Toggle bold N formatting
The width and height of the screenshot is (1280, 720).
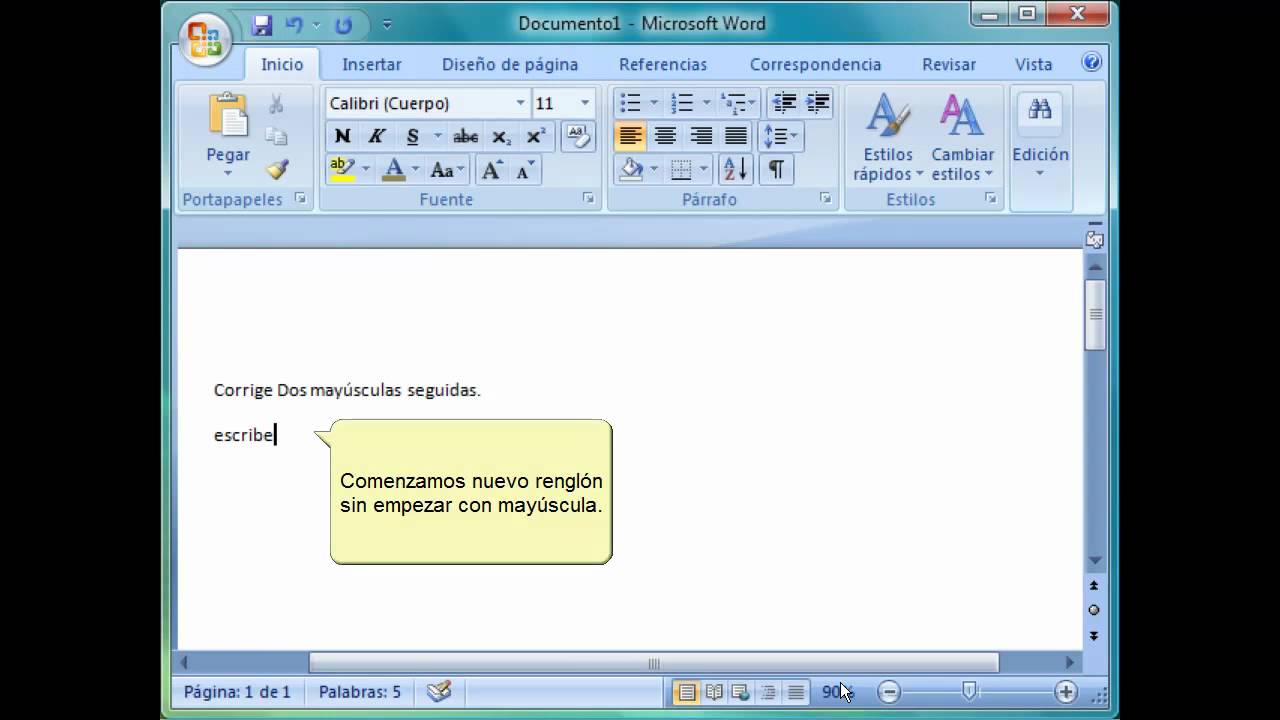pos(342,137)
